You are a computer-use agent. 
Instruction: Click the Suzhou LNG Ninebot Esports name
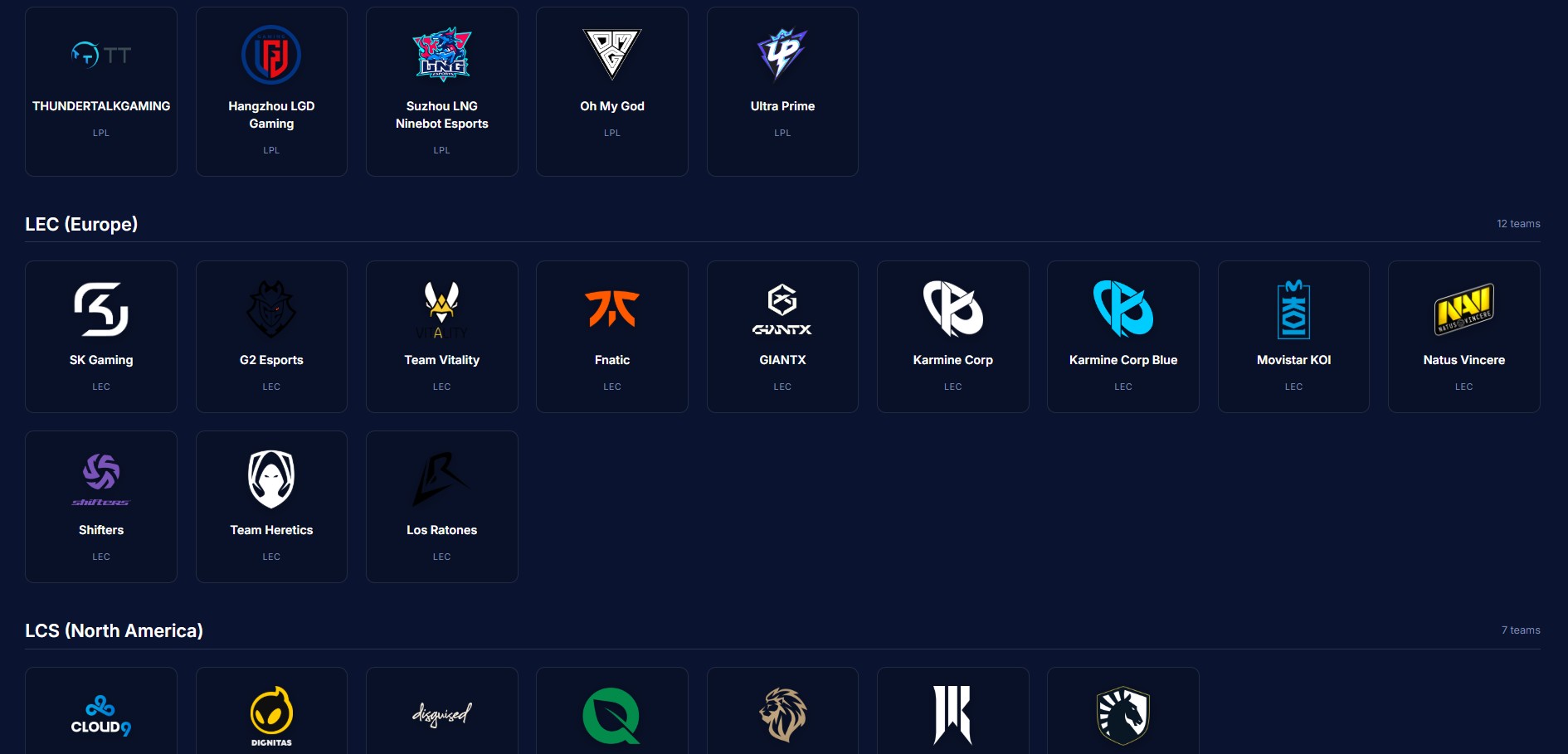[x=442, y=114]
